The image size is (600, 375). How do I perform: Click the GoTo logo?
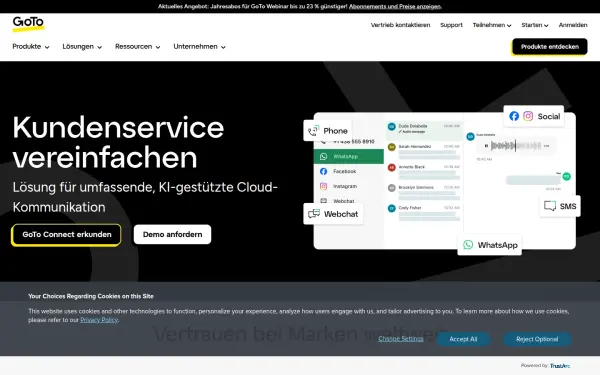coord(28,24)
